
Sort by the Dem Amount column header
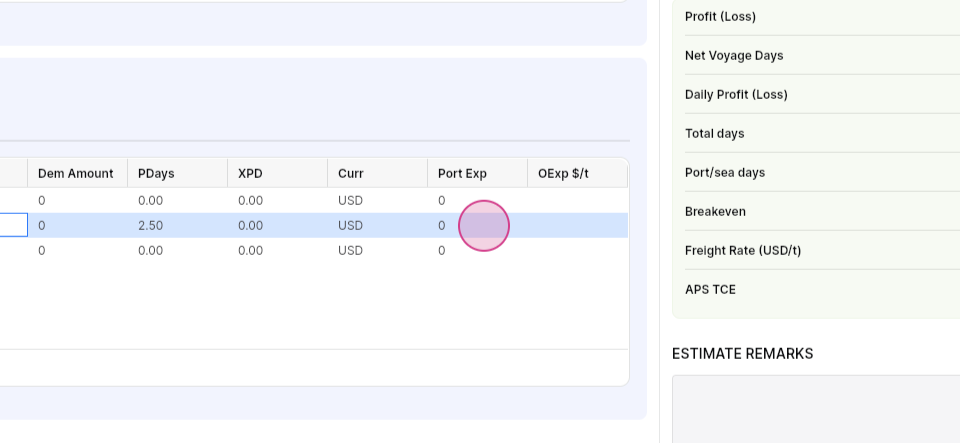click(x=77, y=173)
